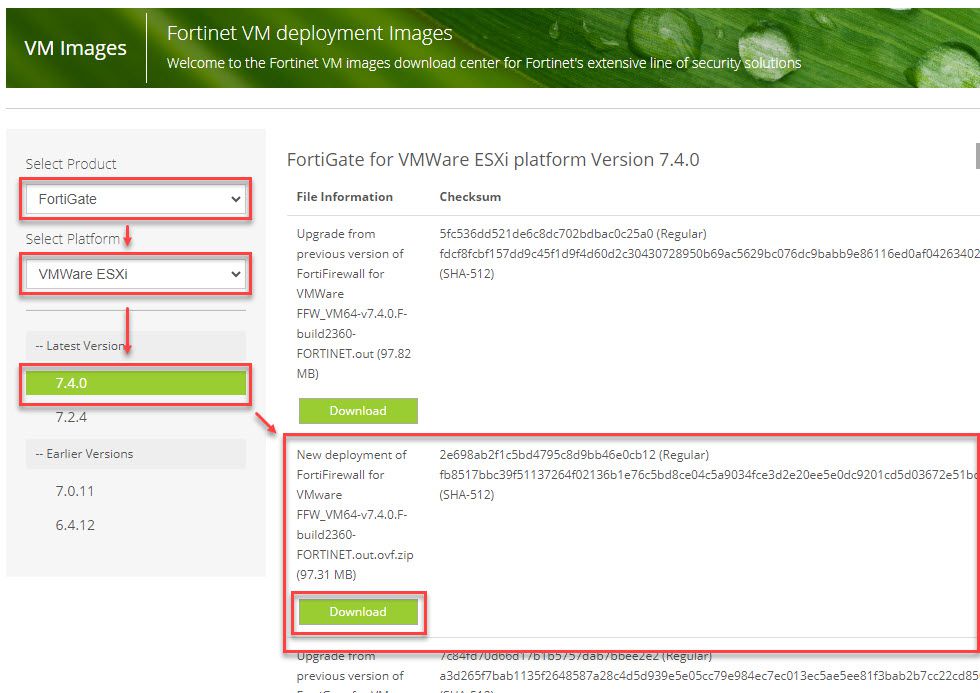The image size is (980, 693).
Task: Choose earlier version 6.4.12
Action: pos(75,526)
